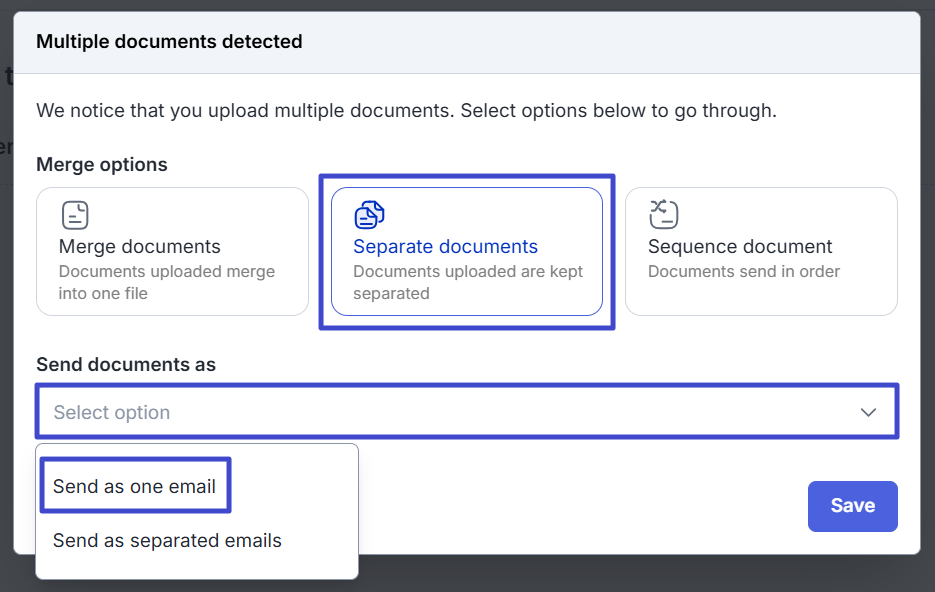Pick the Sequence document option card
935x592 pixels.
[761, 252]
